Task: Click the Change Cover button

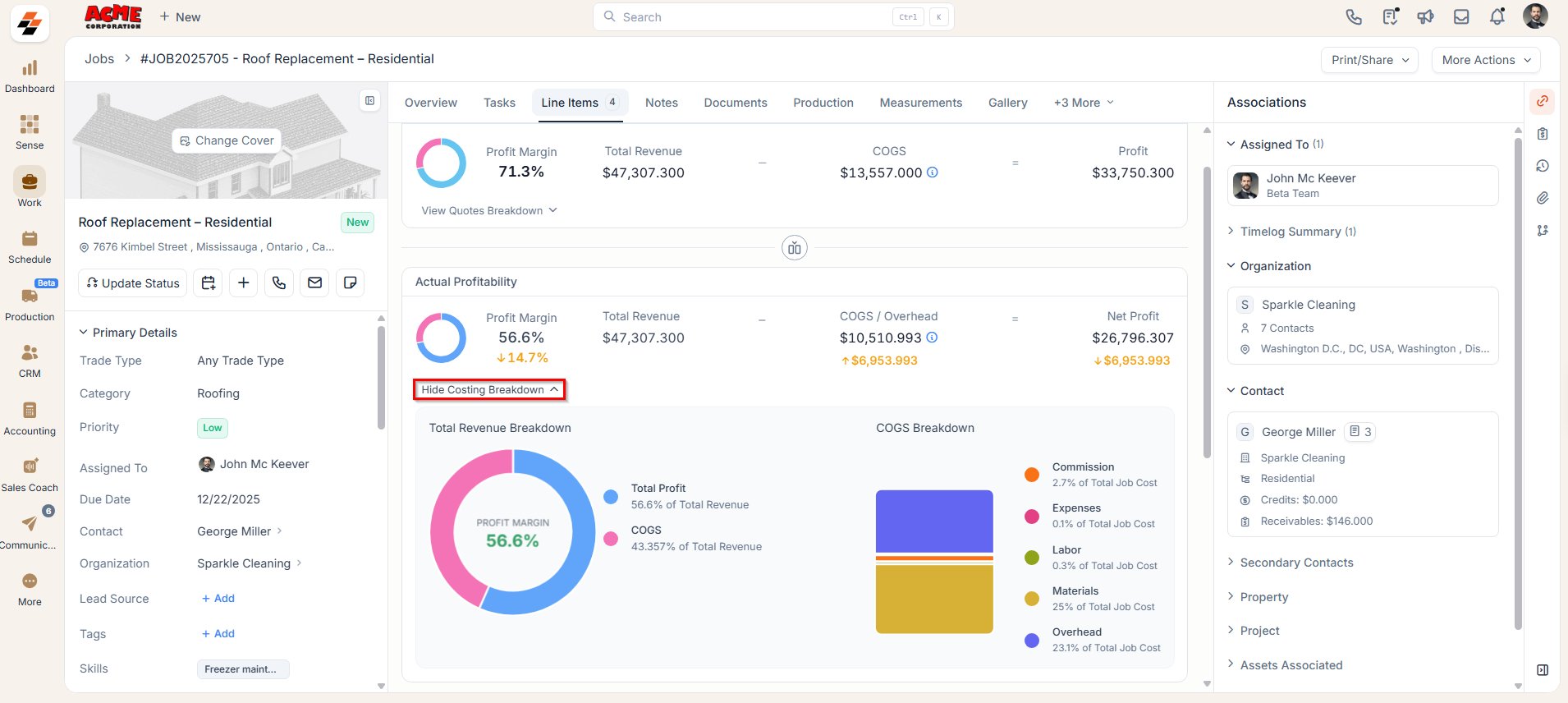Action: coord(227,140)
